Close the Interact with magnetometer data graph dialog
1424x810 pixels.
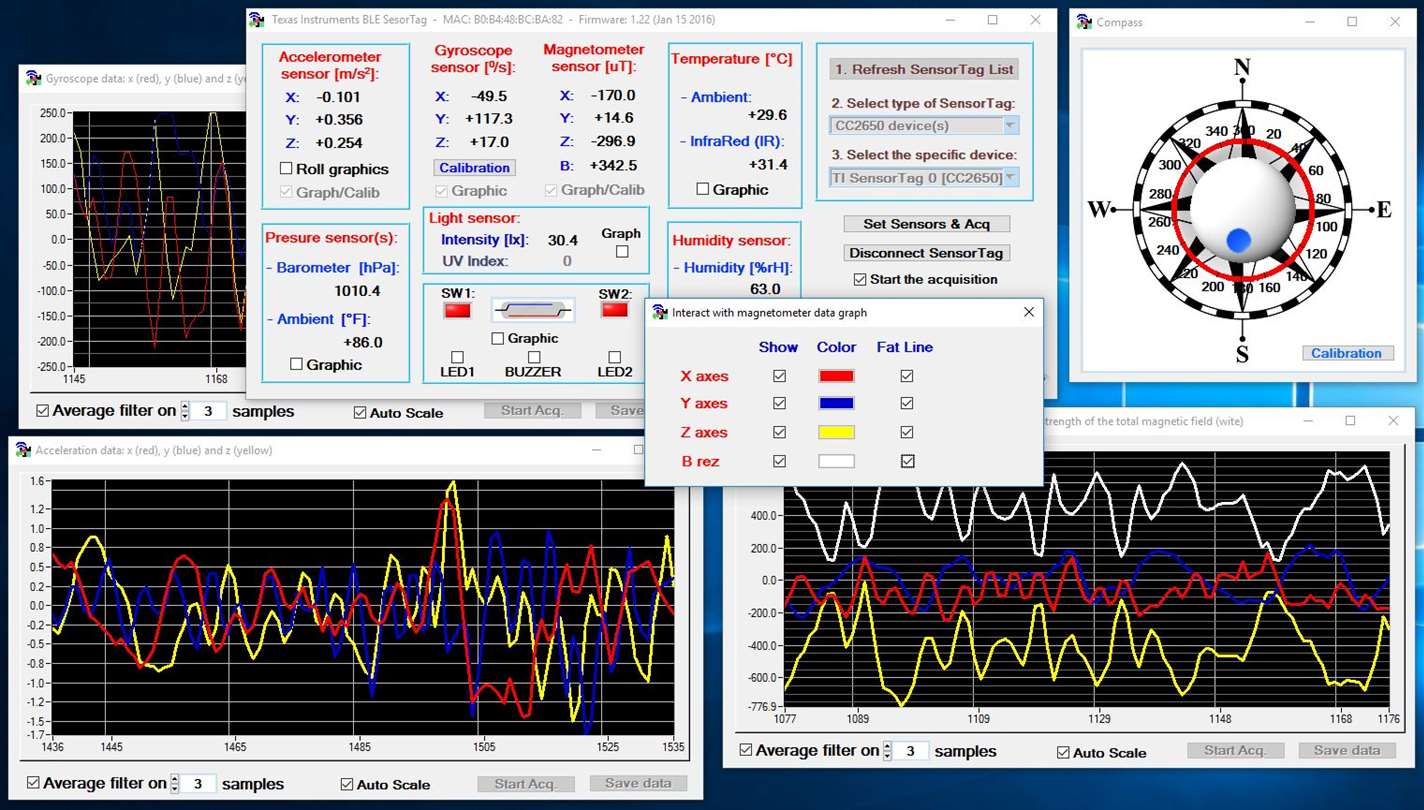coord(1028,312)
